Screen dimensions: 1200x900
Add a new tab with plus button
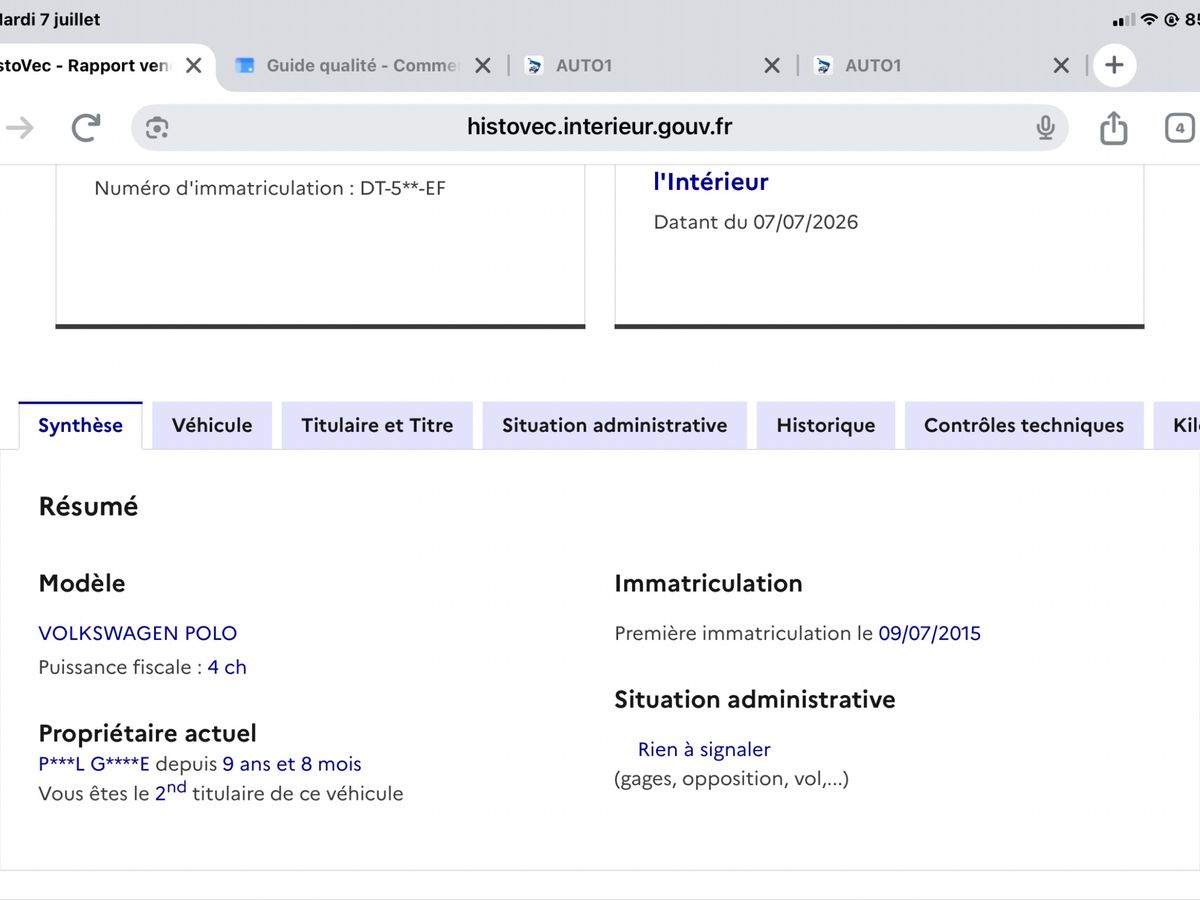pos(1114,66)
